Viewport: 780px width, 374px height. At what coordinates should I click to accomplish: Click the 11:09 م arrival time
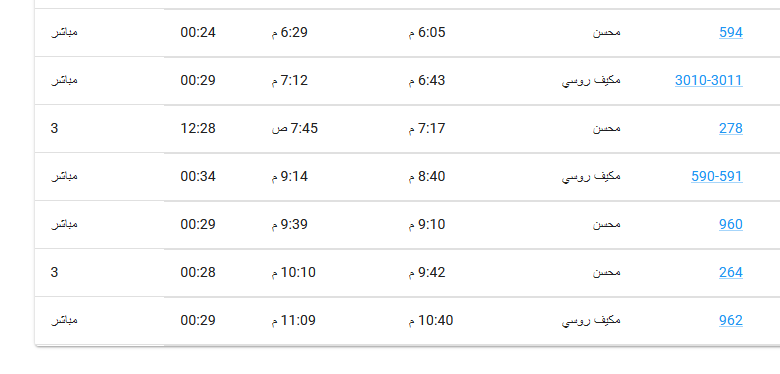click(x=293, y=321)
